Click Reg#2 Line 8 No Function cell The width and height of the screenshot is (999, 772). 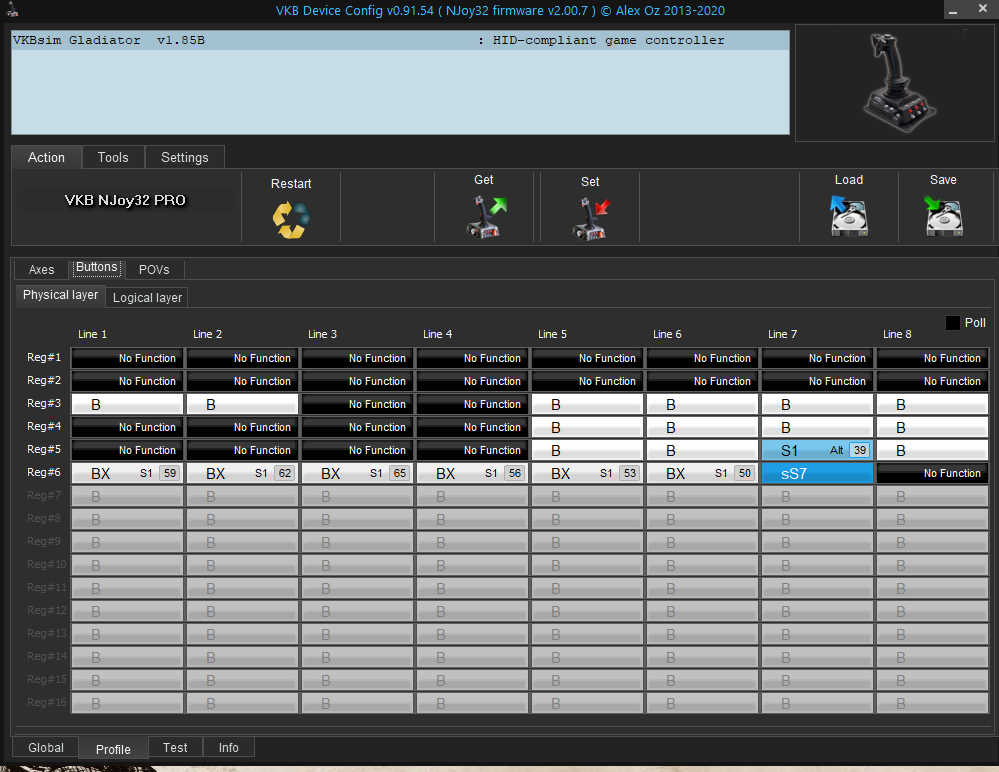click(x=933, y=382)
